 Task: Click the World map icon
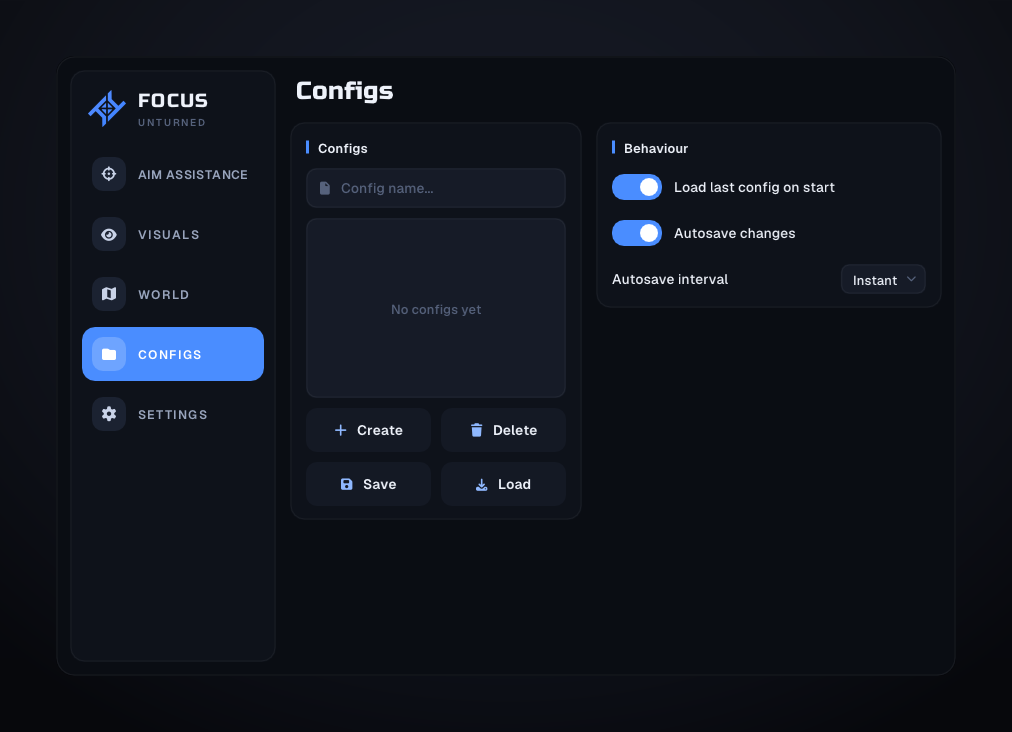(109, 294)
